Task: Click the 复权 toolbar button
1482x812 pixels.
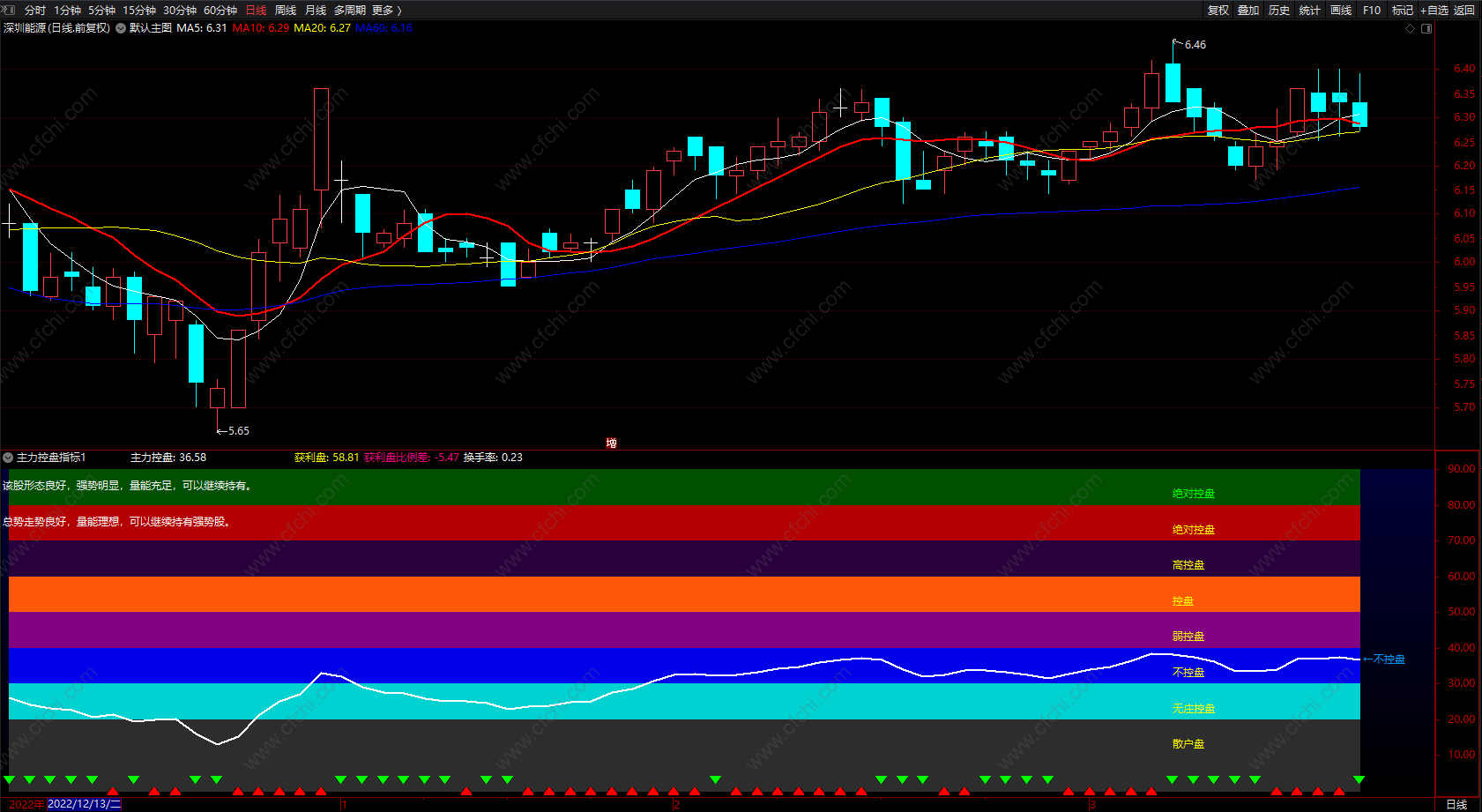Action: 1218,11
